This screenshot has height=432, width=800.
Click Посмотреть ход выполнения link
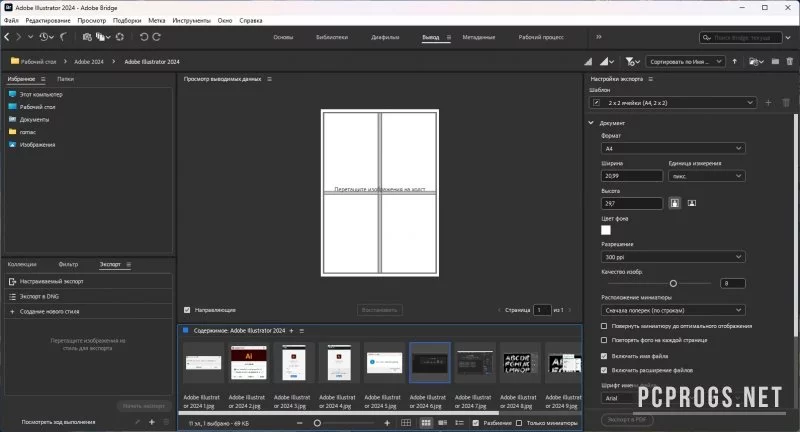click(x=58, y=422)
